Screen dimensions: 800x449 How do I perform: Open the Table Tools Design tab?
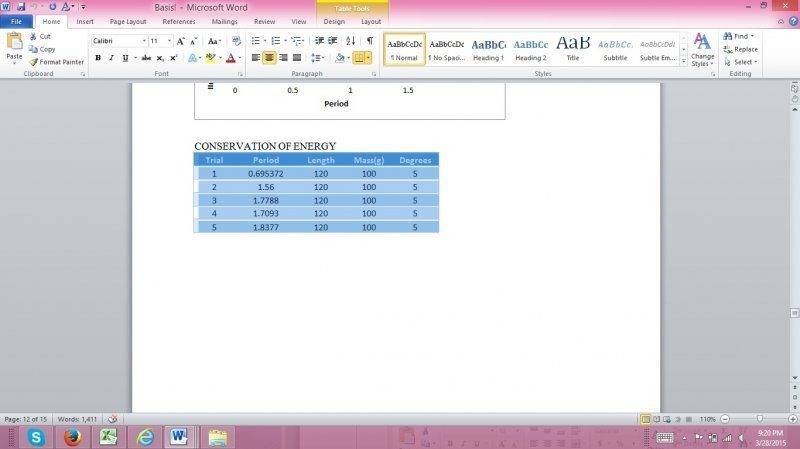334,21
